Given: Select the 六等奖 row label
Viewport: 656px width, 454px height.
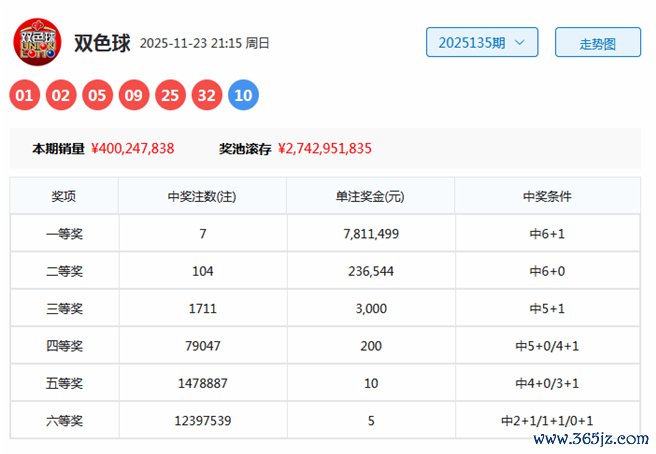Looking at the screenshot, I should (x=64, y=421).
